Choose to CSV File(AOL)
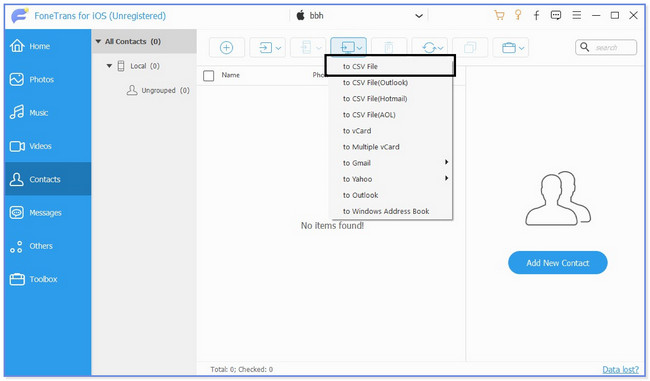650x381 pixels. click(x=390, y=115)
